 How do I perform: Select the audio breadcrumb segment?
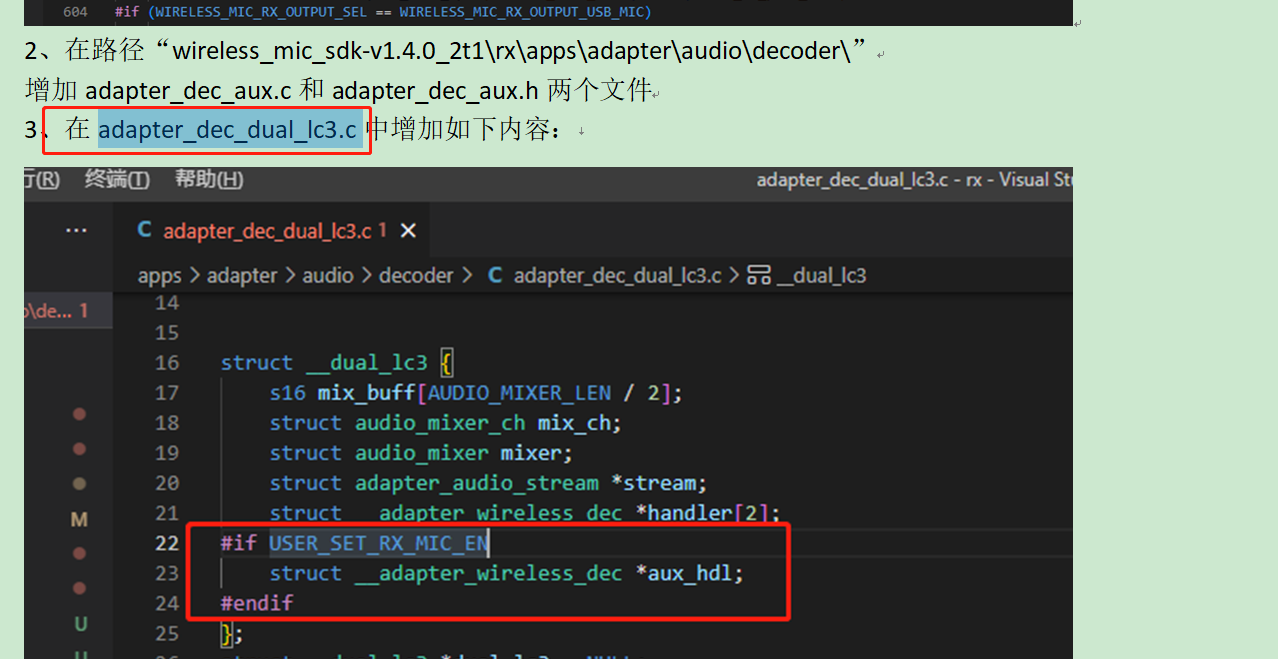pyautogui.click(x=328, y=275)
